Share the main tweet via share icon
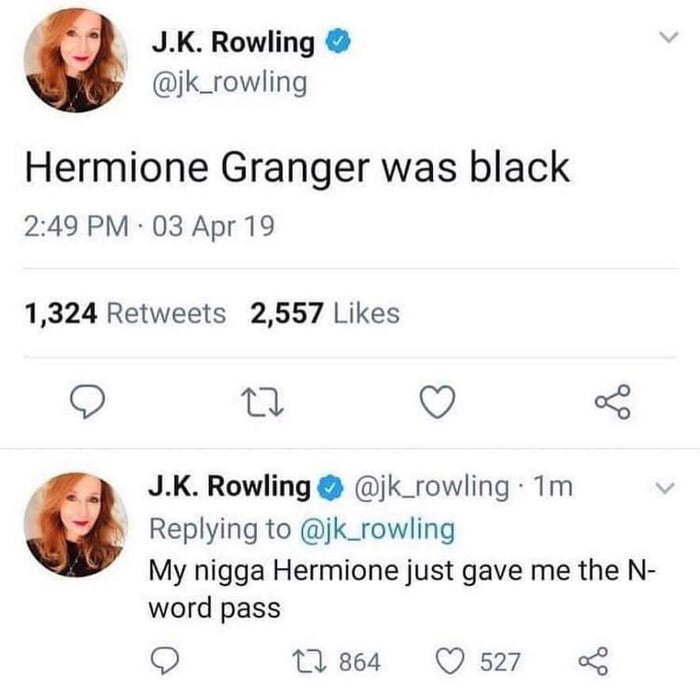Viewport: 700px width, 689px height. pos(613,401)
